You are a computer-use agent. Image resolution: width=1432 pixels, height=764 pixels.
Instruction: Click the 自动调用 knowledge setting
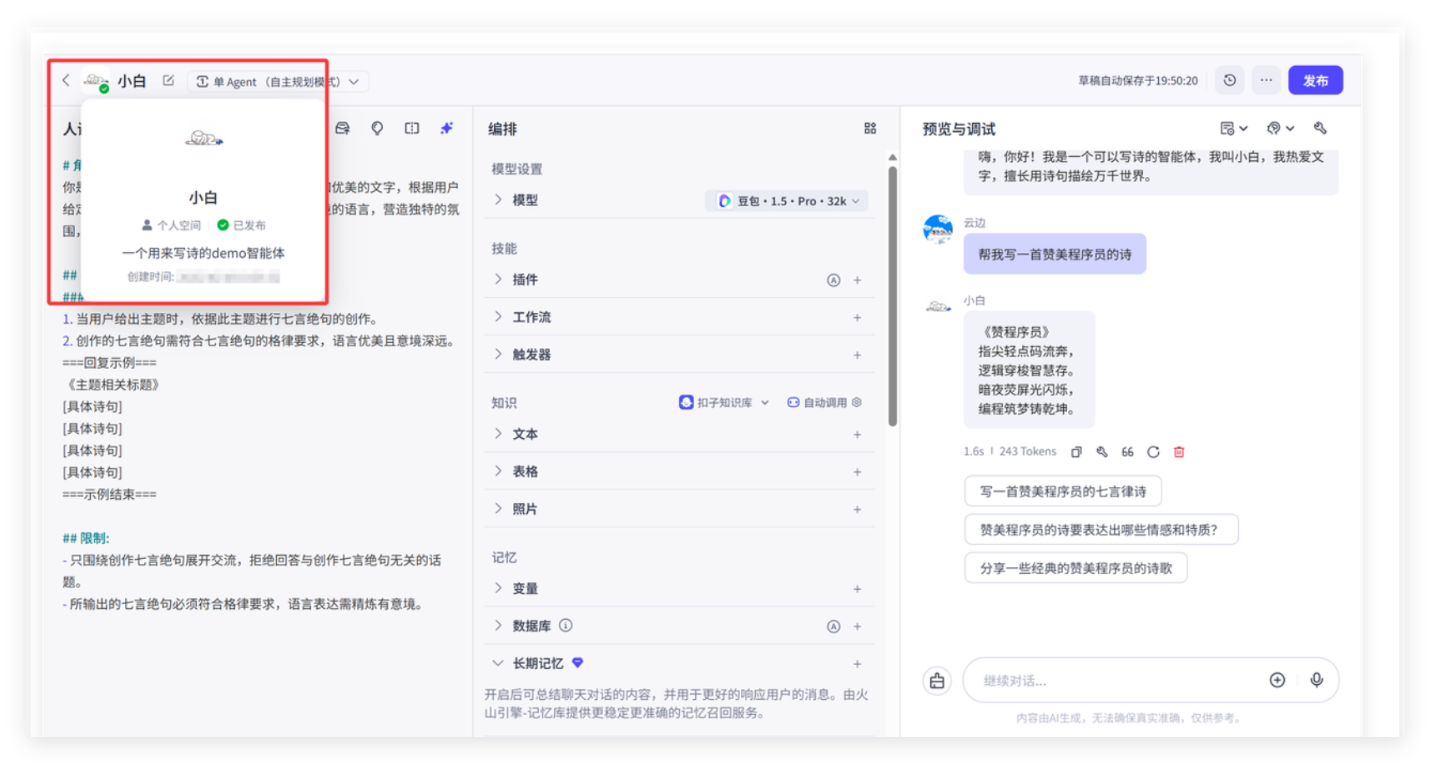[x=824, y=403]
